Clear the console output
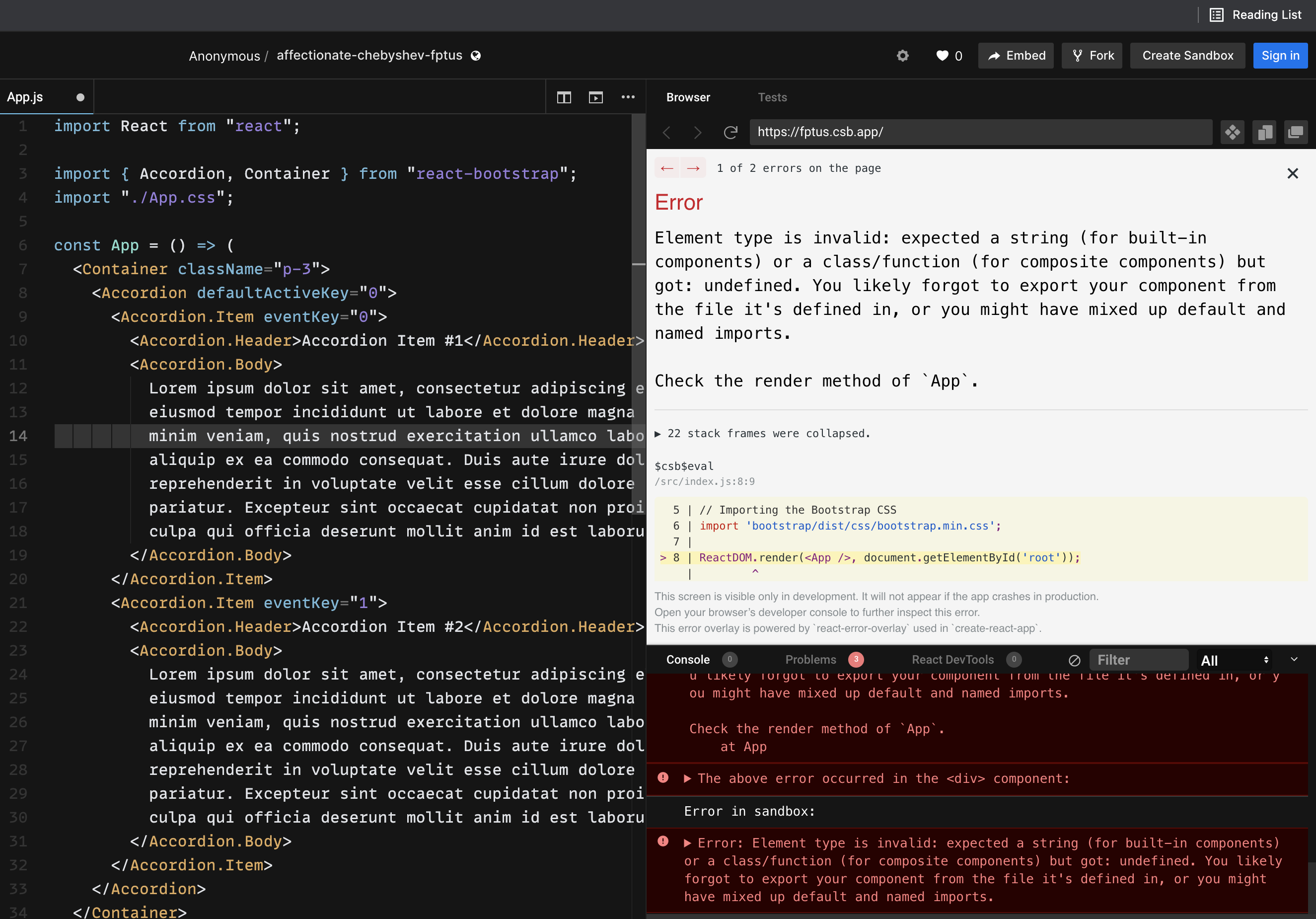This screenshot has height=919, width=1316. (x=1074, y=660)
